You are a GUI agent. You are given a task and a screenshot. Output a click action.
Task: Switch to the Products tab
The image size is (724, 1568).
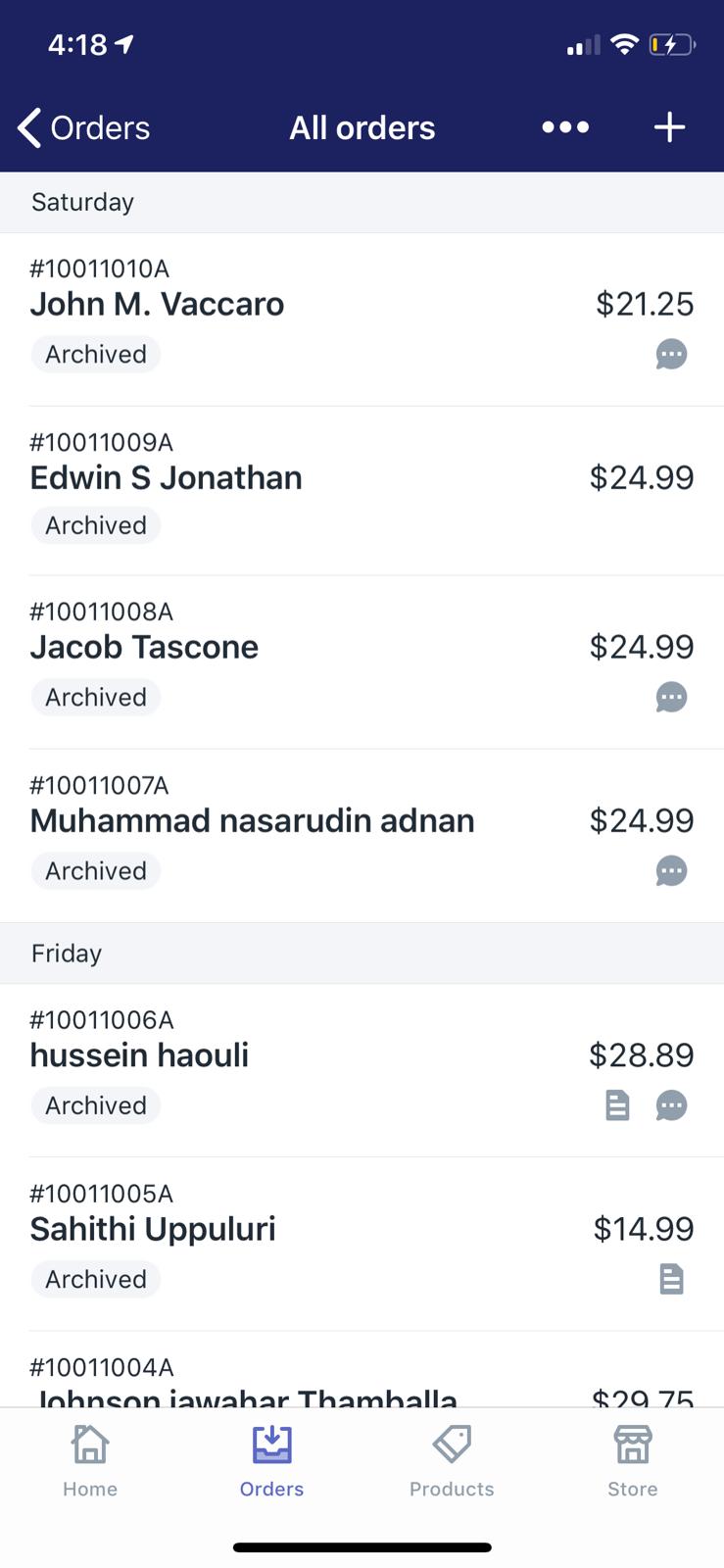pyautogui.click(x=452, y=1461)
